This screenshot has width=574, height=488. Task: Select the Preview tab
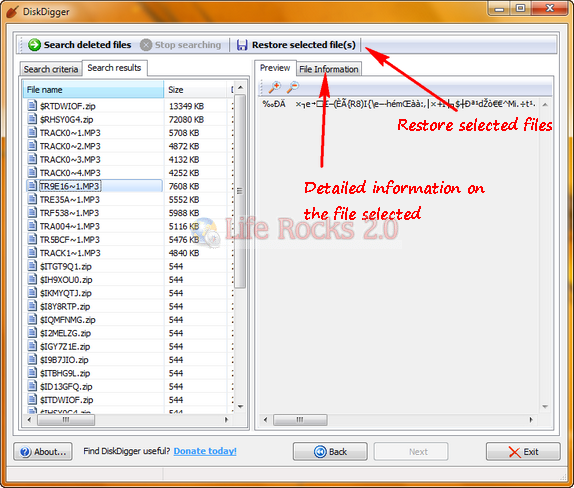[x=275, y=68]
